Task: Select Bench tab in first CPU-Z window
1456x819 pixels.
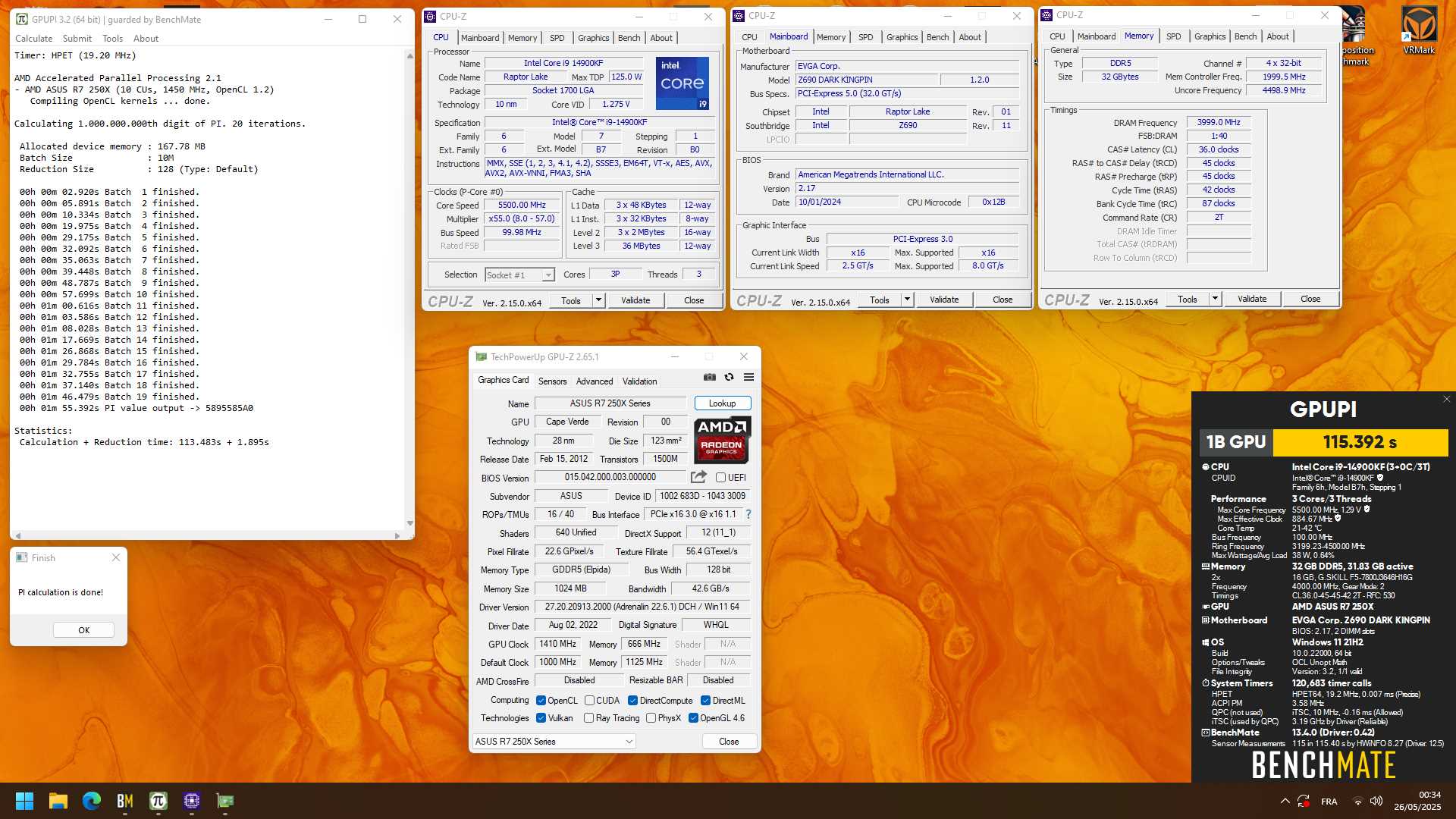Action: (629, 38)
